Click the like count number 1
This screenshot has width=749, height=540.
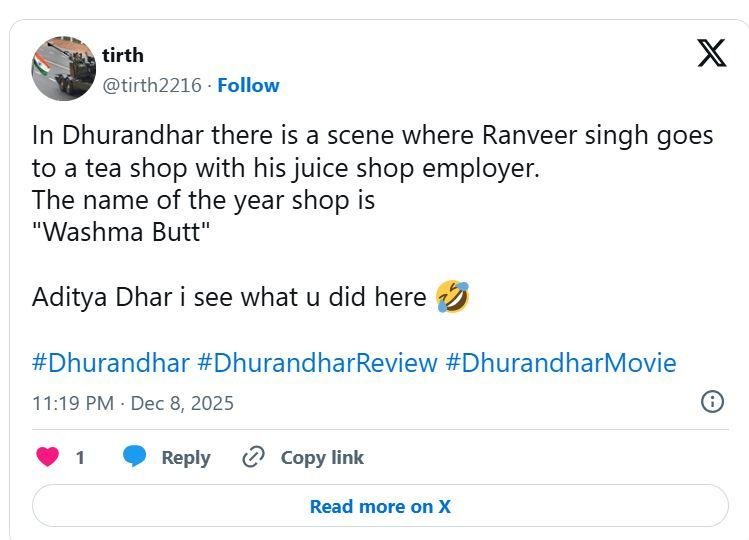click(80, 457)
